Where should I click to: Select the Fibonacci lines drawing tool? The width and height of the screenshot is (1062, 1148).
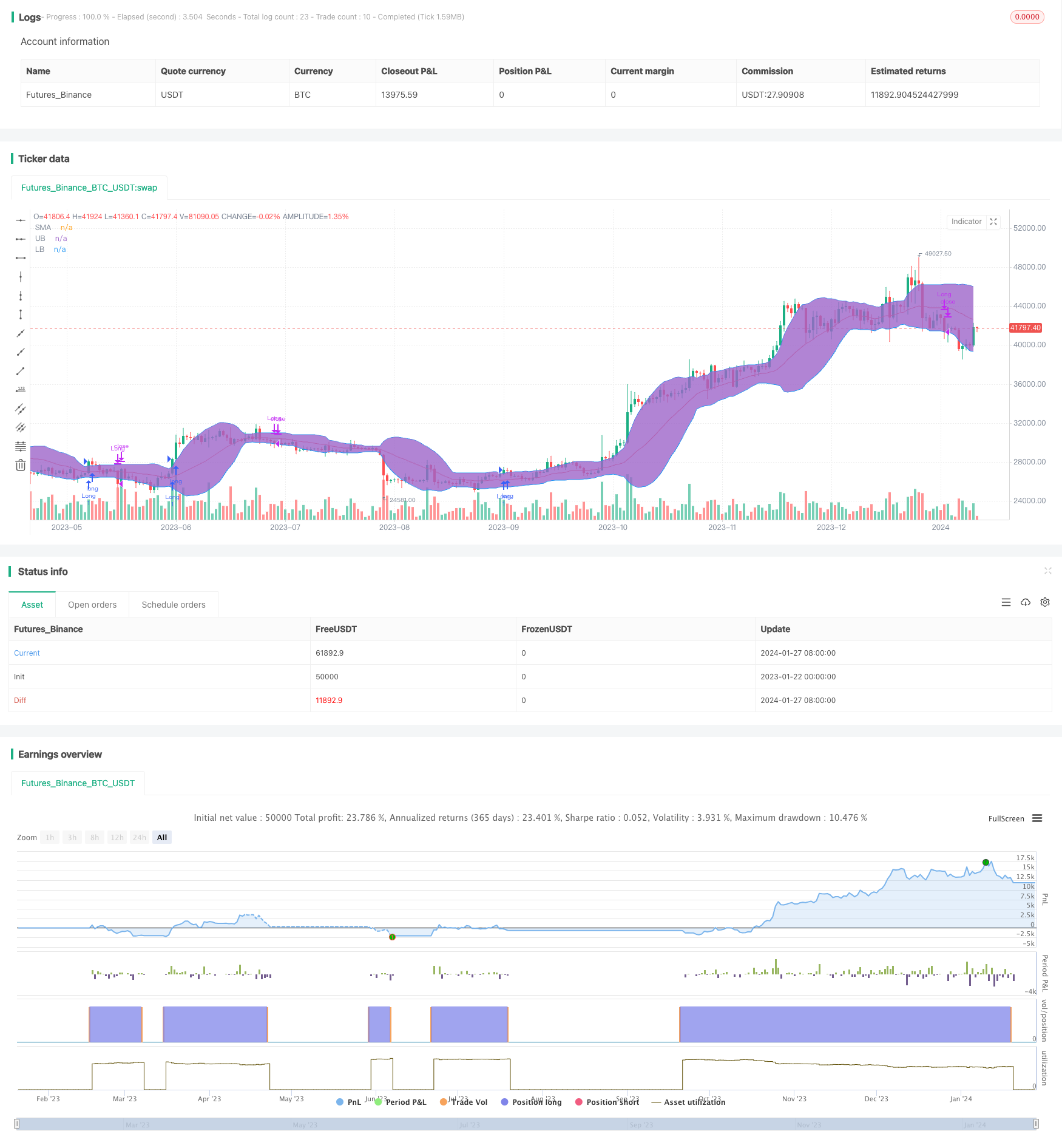tap(21, 446)
